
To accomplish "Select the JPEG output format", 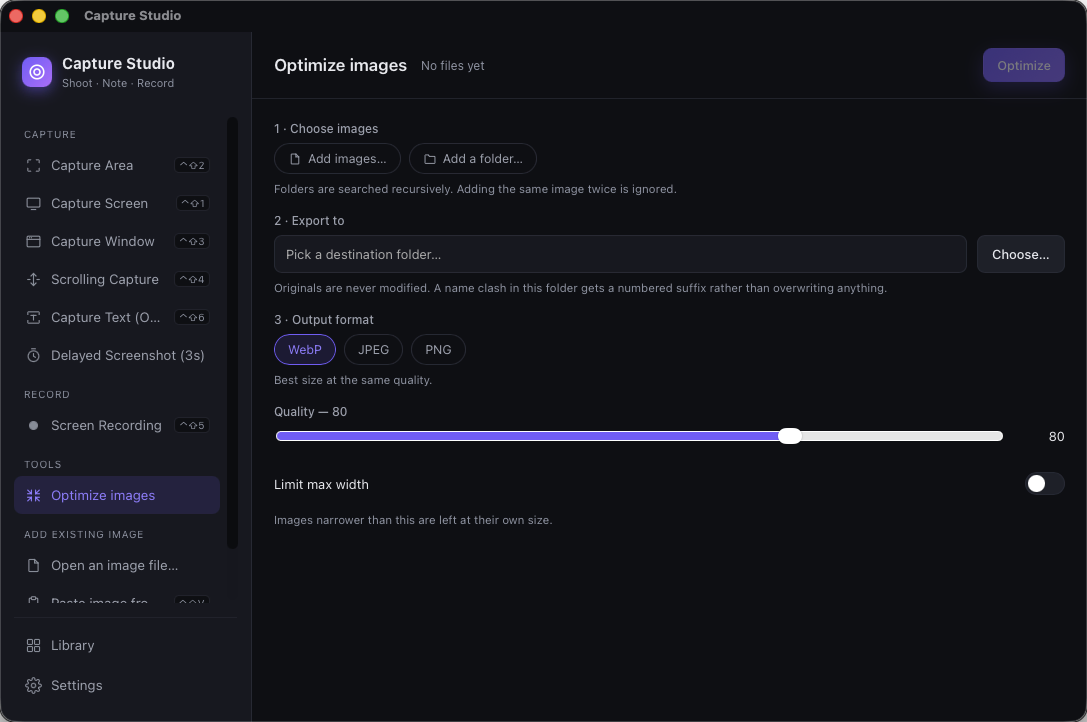I will 373,350.
